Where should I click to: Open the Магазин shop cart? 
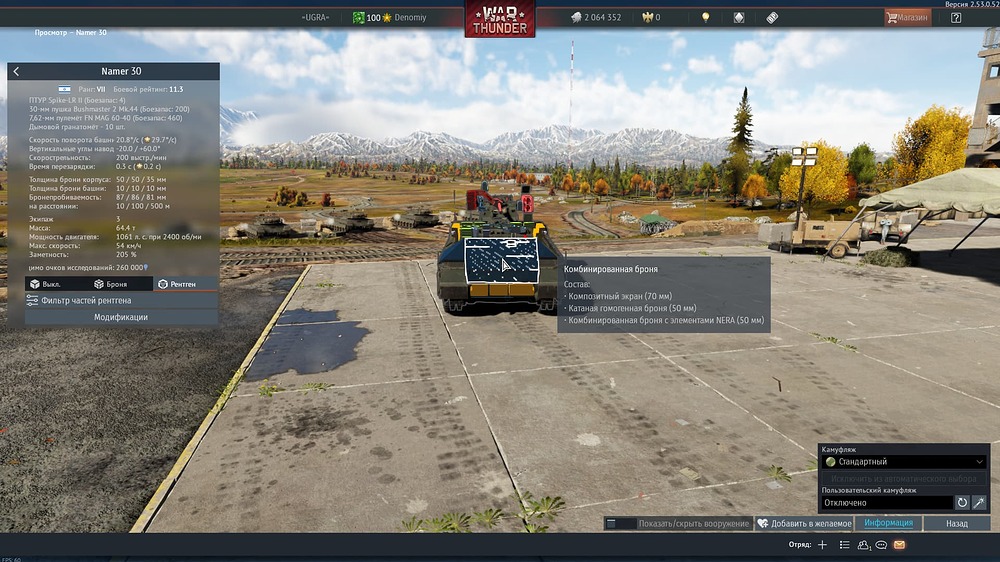coord(906,17)
